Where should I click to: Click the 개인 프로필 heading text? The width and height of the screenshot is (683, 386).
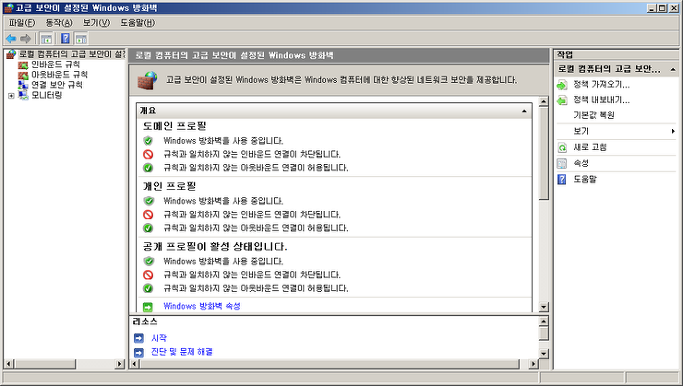[170, 186]
